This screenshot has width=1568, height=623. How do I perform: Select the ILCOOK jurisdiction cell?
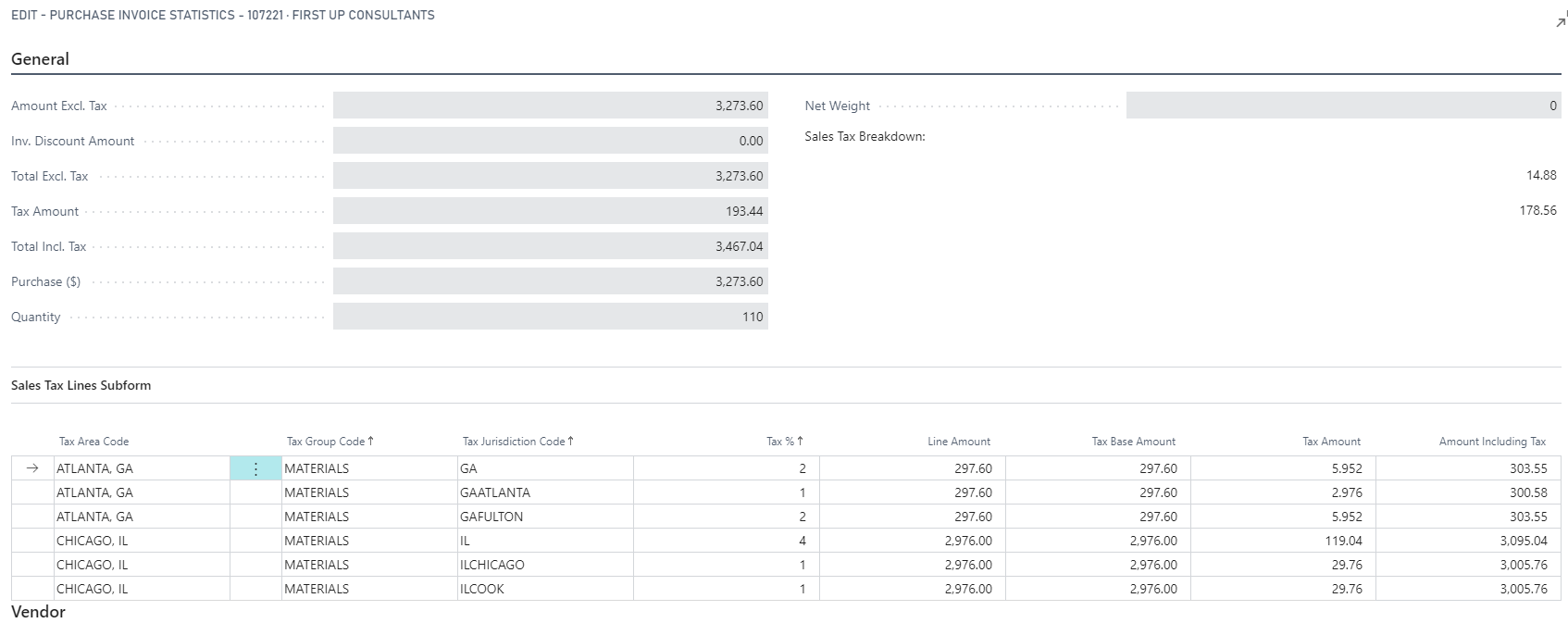tap(546, 589)
